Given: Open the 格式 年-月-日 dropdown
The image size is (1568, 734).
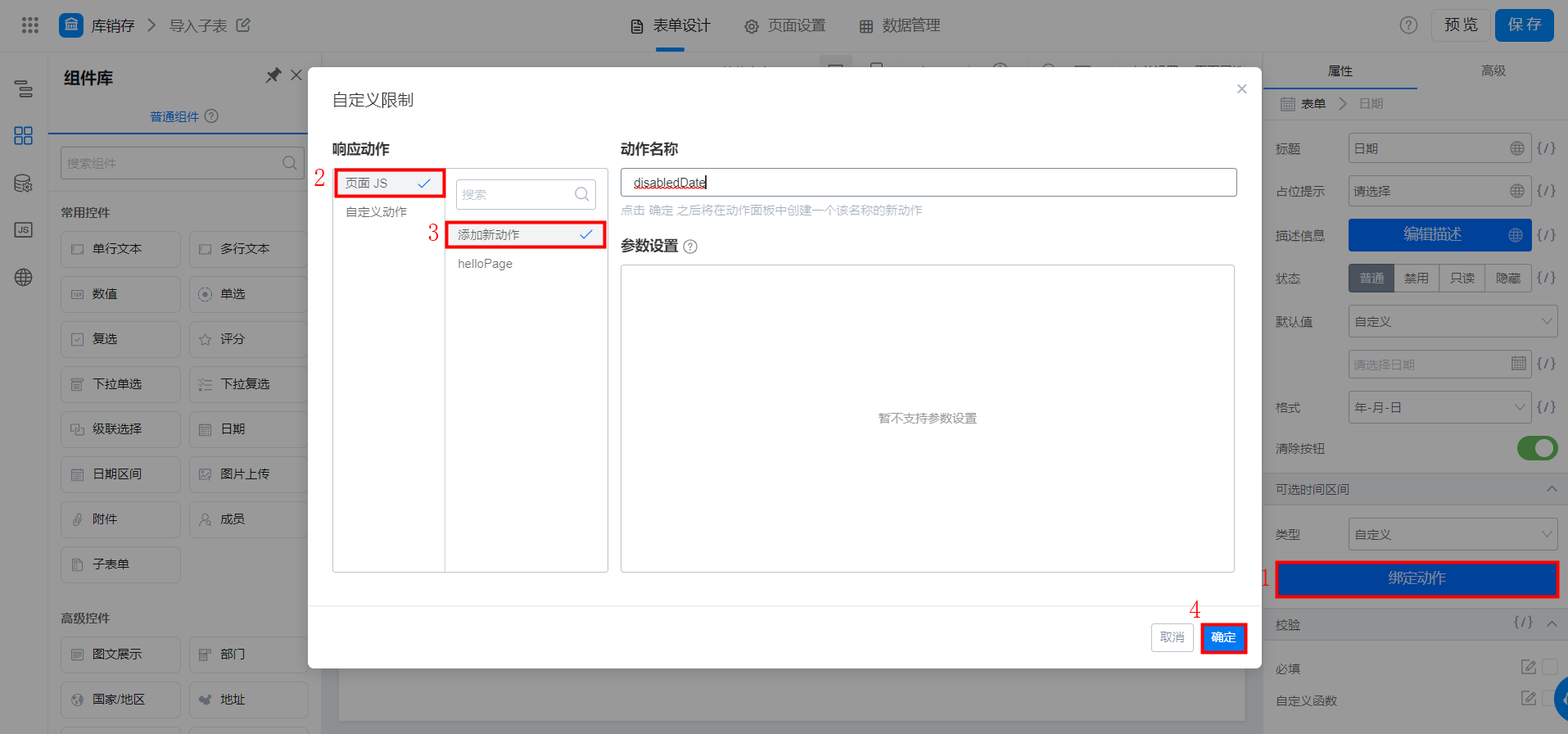Looking at the screenshot, I should [x=1439, y=407].
